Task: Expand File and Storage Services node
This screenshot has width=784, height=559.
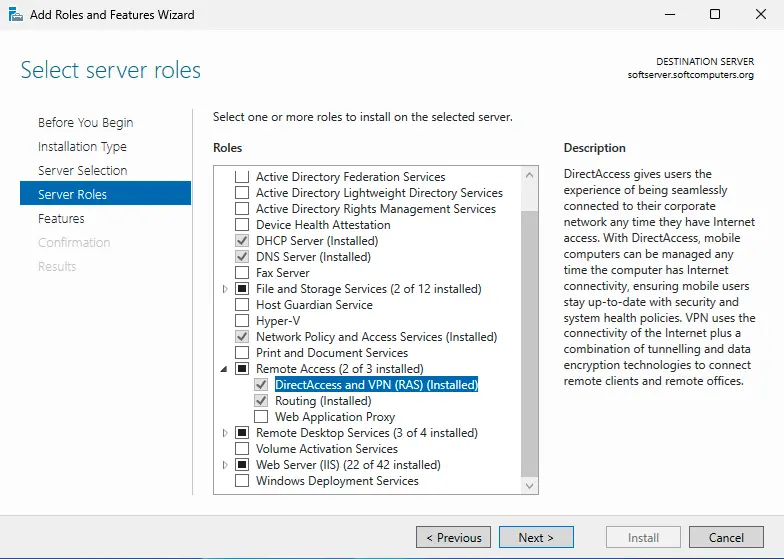Action: click(x=225, y=289)
